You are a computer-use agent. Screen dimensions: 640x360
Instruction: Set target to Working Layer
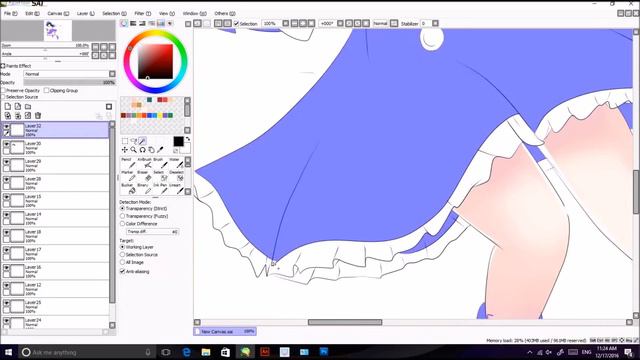(x=122, y=247)
